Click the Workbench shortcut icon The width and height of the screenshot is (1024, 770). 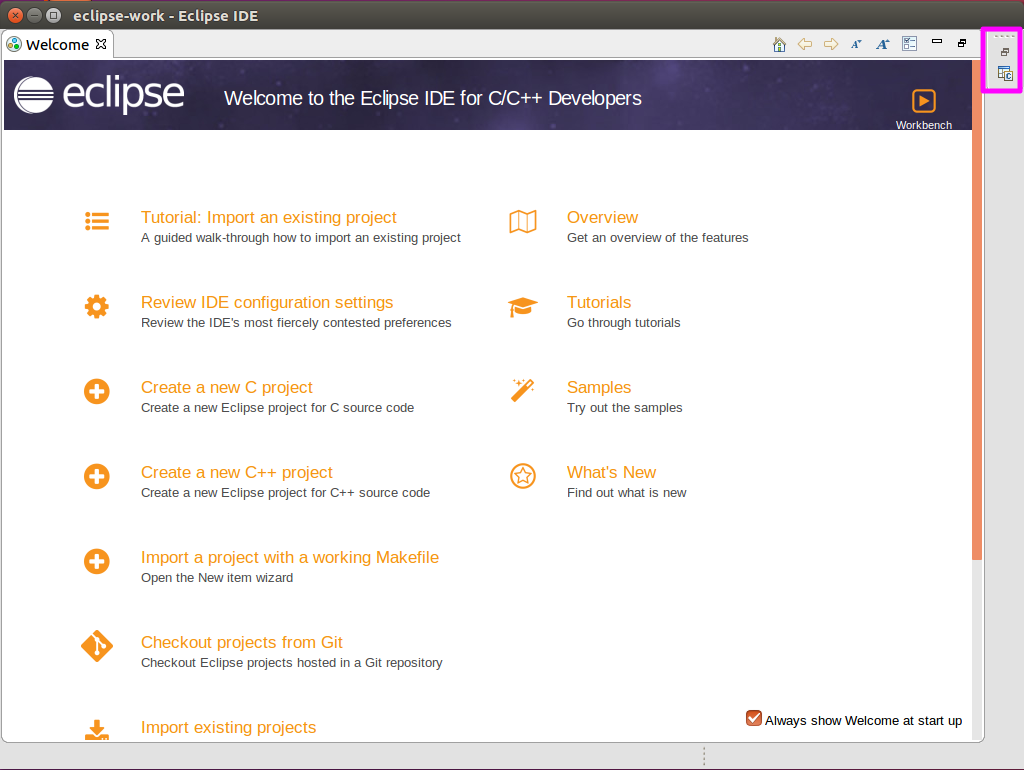[922, 101]
